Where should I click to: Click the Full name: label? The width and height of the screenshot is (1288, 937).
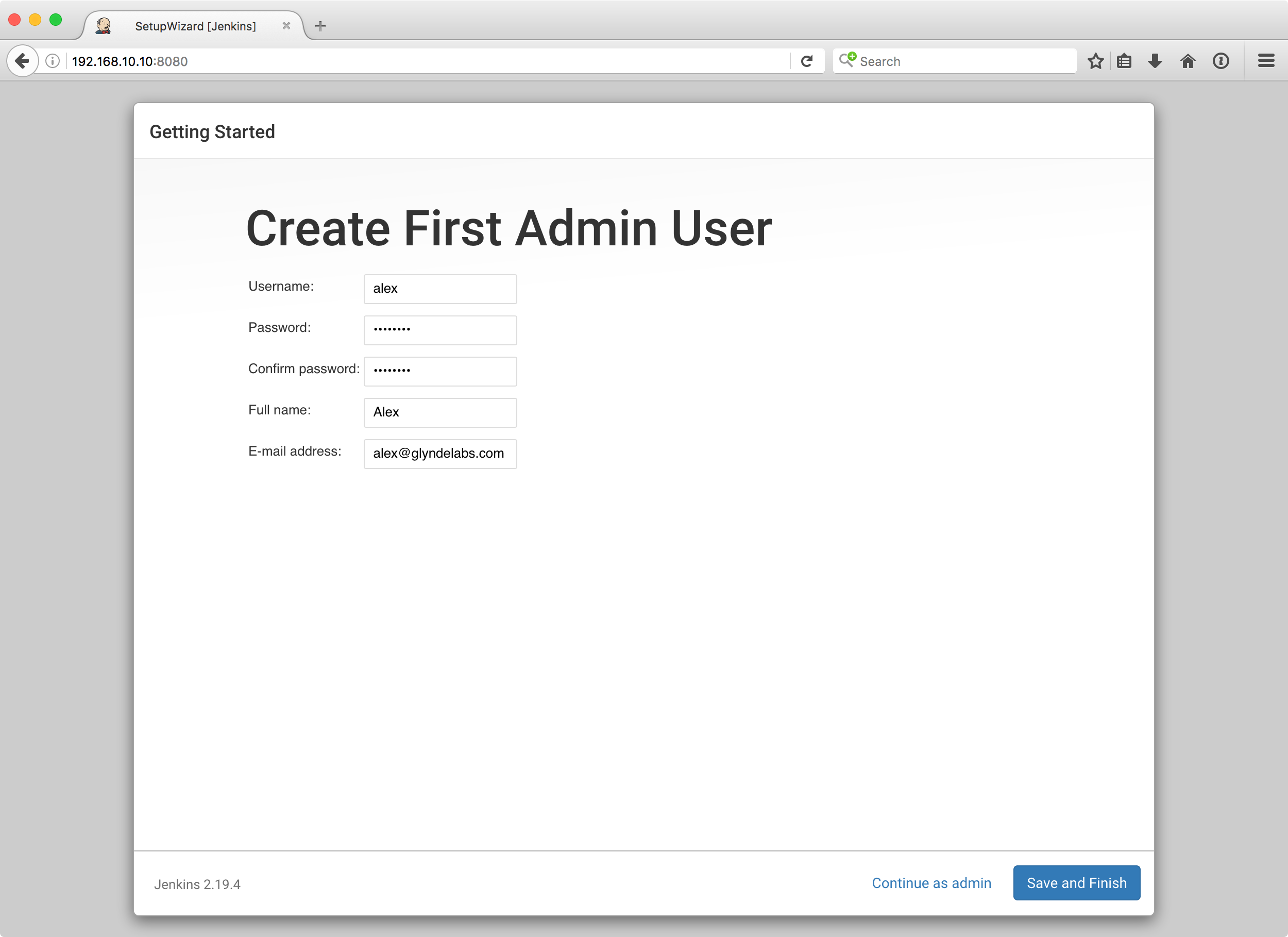(x=279, y=410)
